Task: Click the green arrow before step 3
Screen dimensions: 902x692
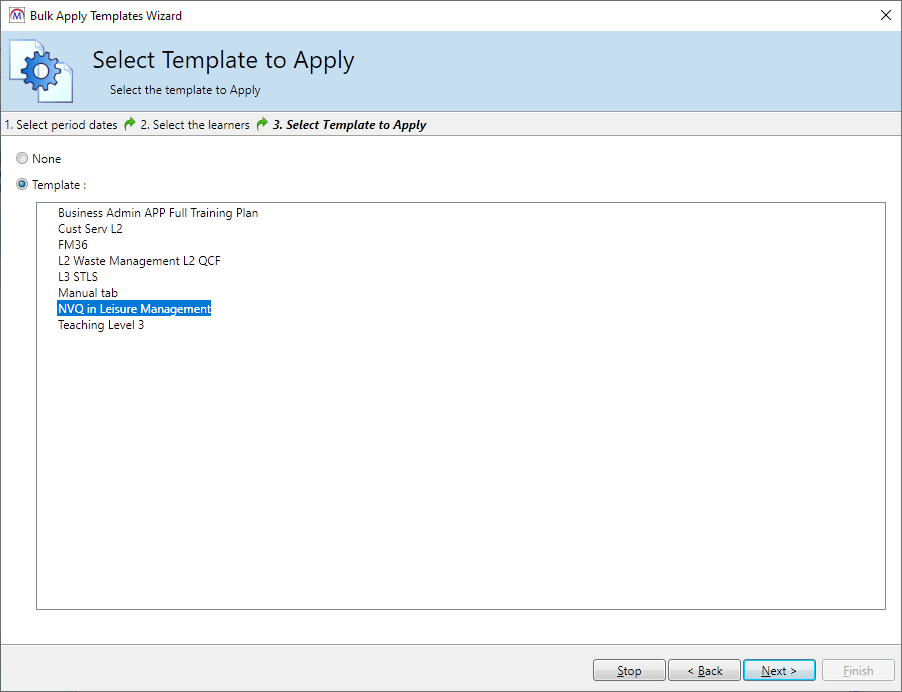Action: [x=262, y=125]
